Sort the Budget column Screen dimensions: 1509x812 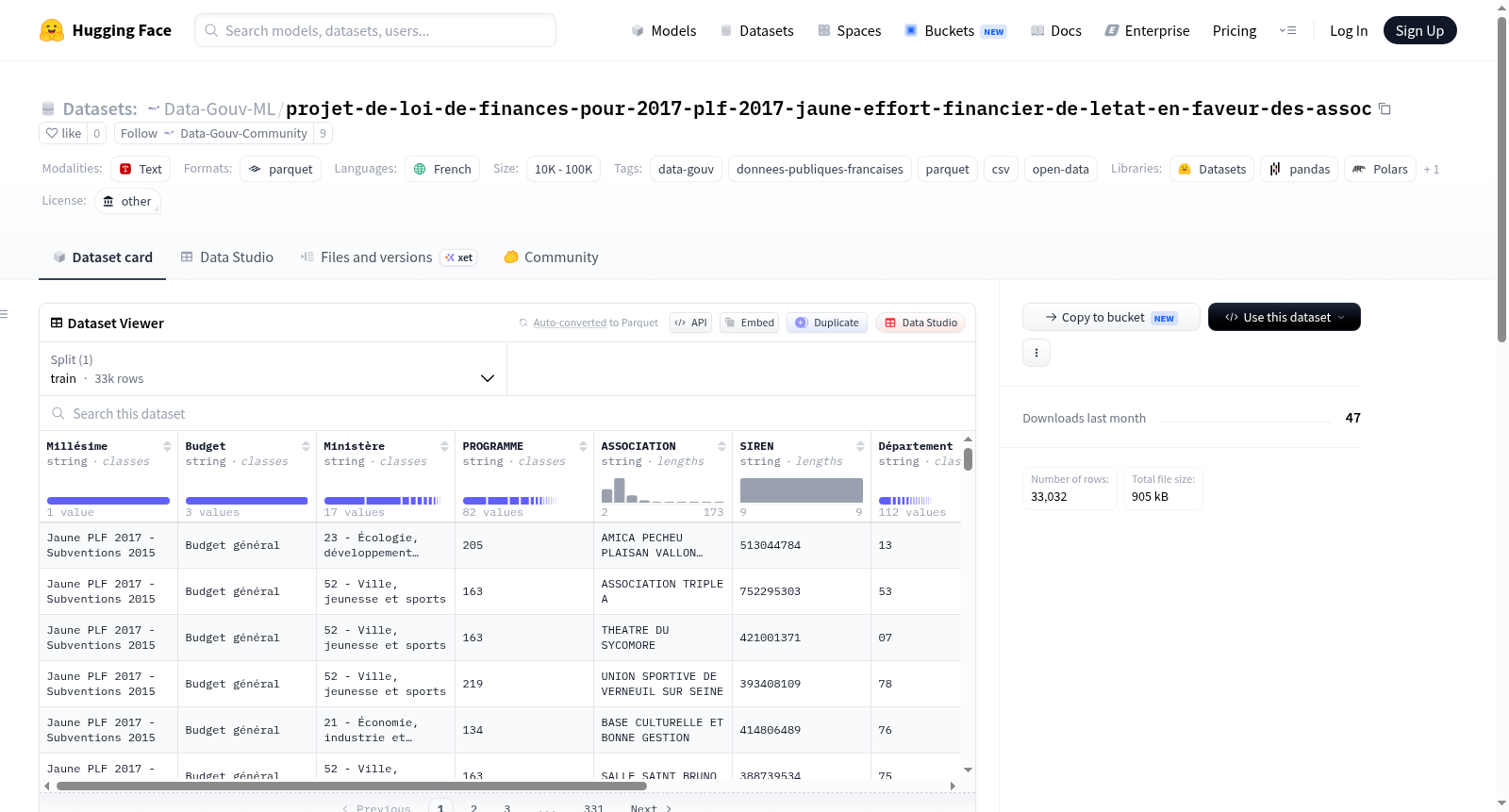(306, 446)
